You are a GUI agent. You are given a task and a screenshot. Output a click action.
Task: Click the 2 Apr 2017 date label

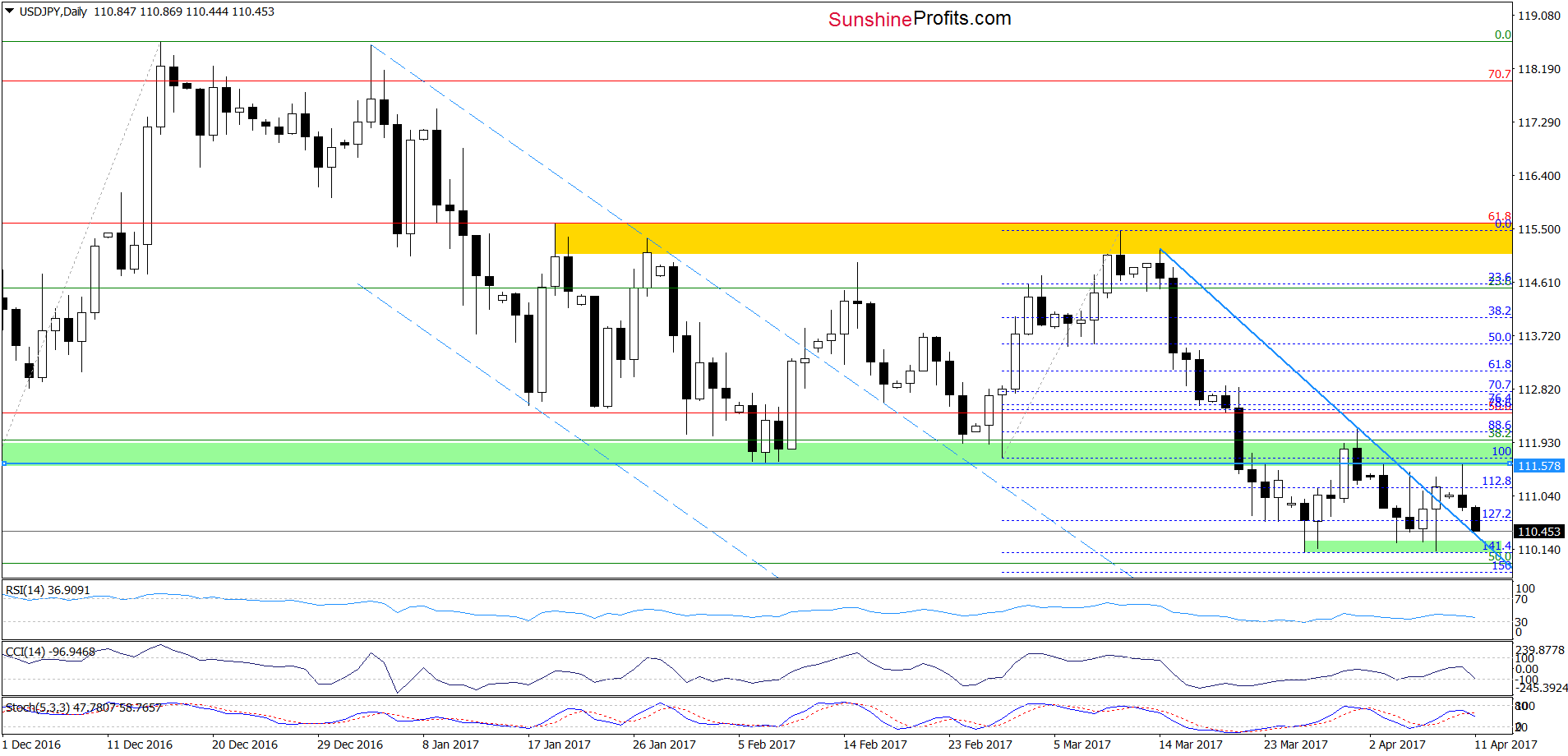click(x=1397, y=744)
